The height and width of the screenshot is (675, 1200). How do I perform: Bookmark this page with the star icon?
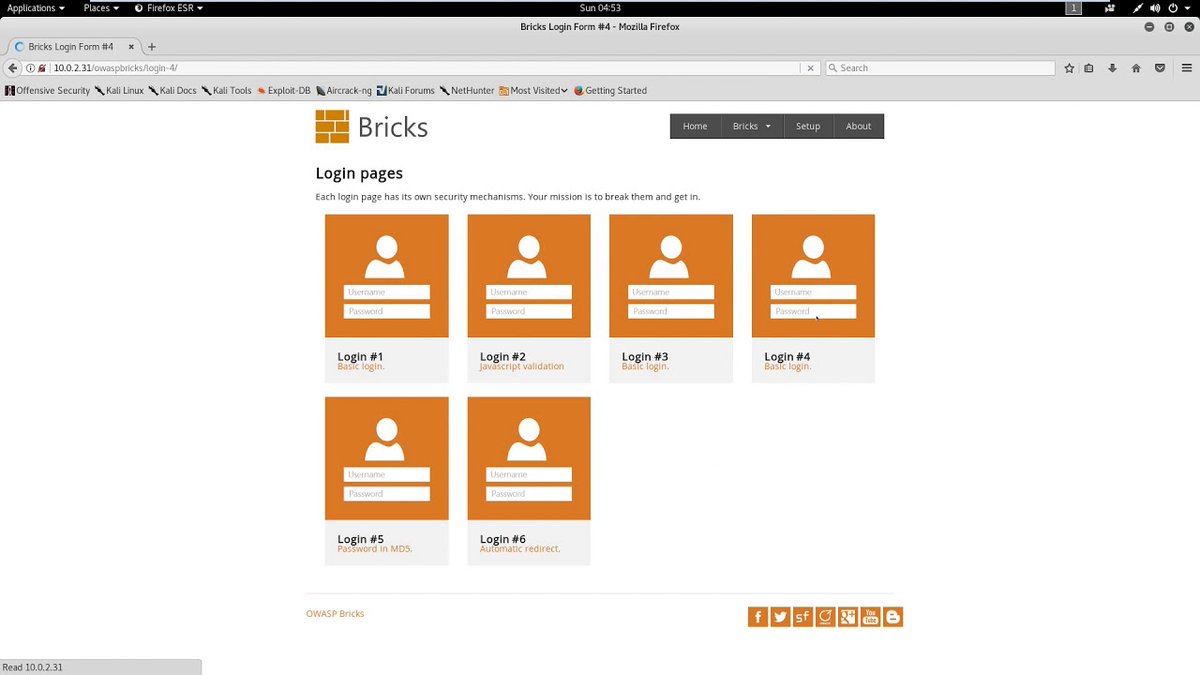(1069, 68)
